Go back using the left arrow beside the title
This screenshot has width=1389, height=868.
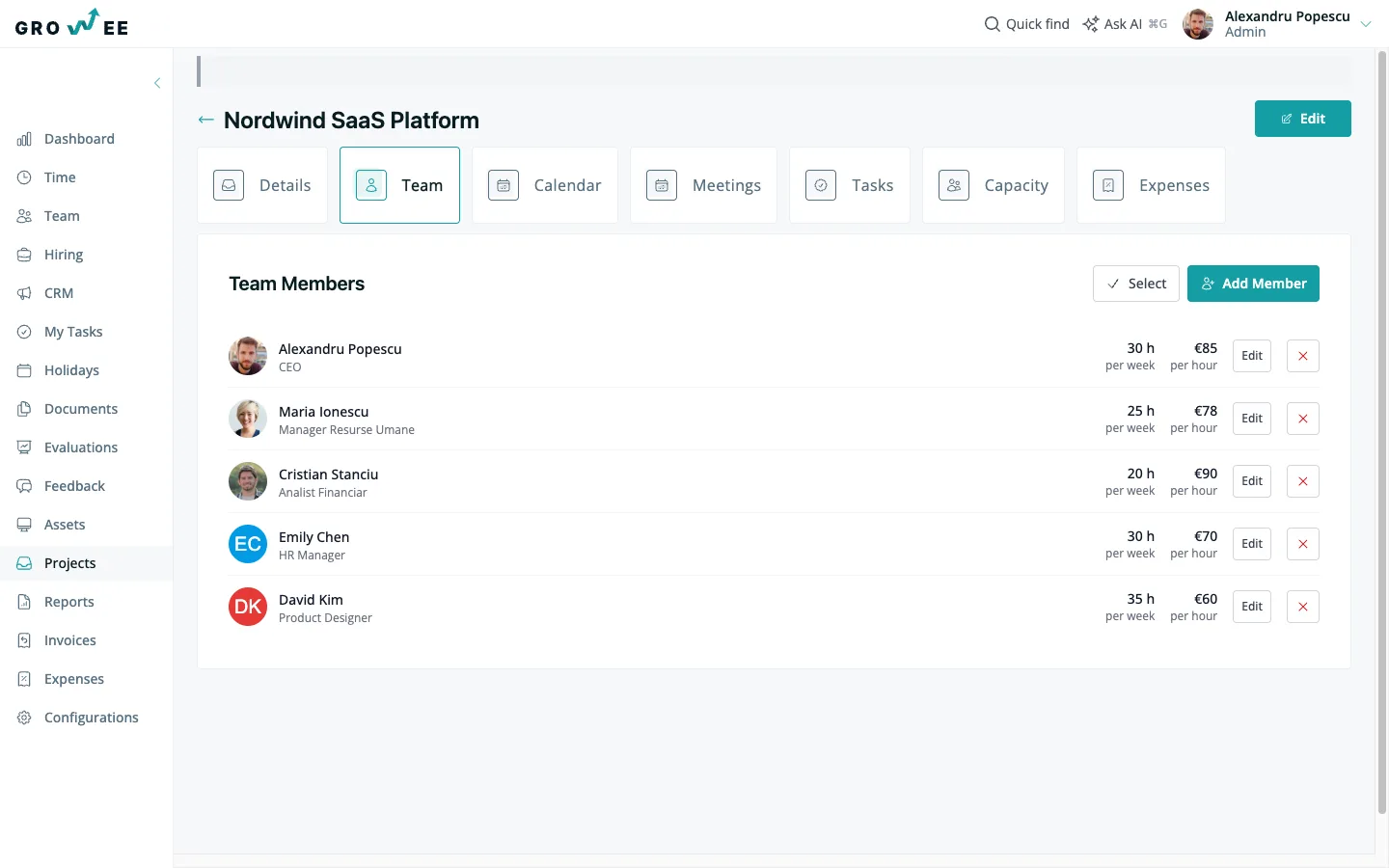[x=205, y=120]
